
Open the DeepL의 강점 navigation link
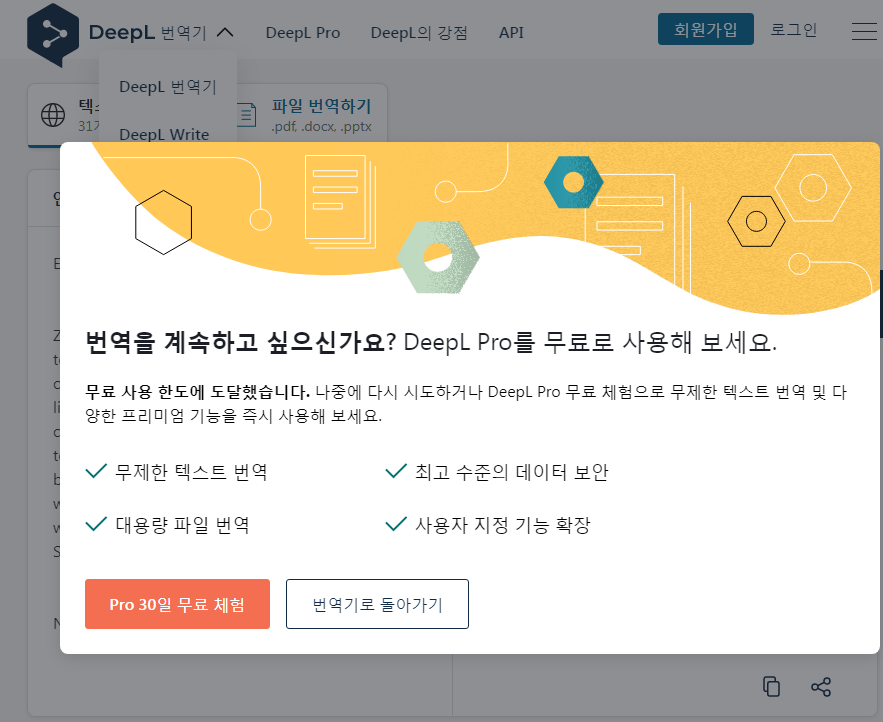419,33
